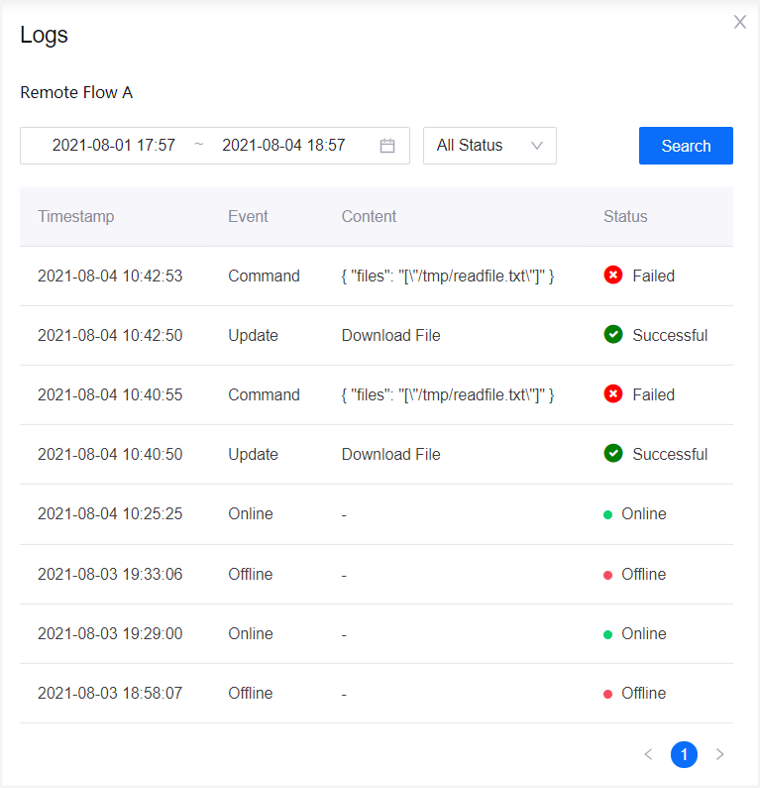Select page 1 in pagination

(x=684, y=754)
